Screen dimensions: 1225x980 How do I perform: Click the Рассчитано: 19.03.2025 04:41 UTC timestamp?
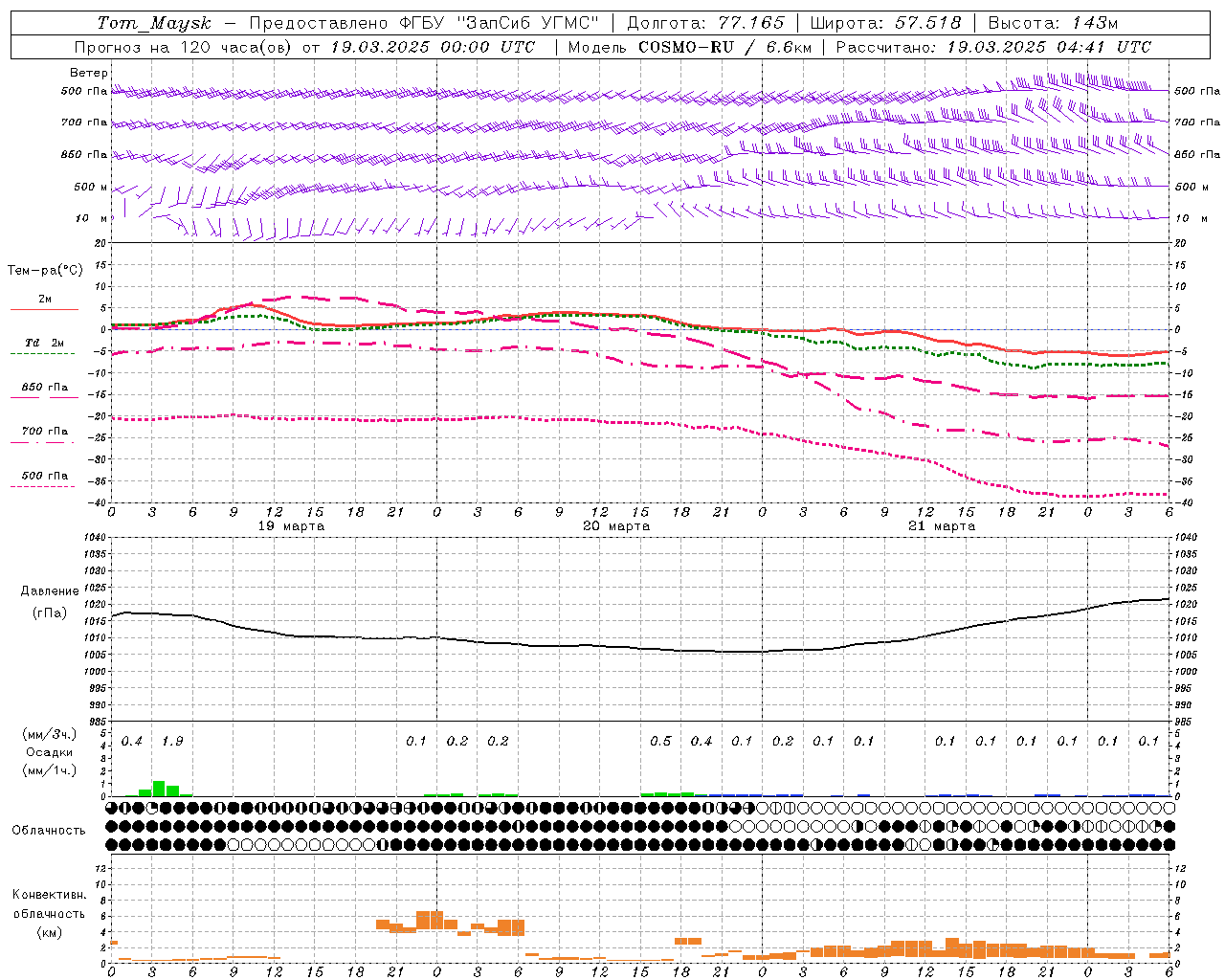pyautogui.click(x=993, y=47)
